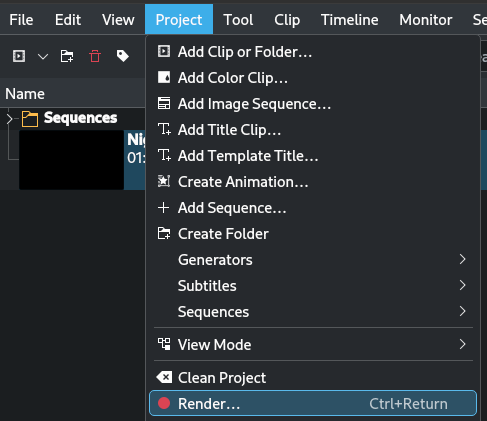The image size is (487, 421).
Task: Click the Create Folder icon in bin toolbar
Action: click(67, 56)
